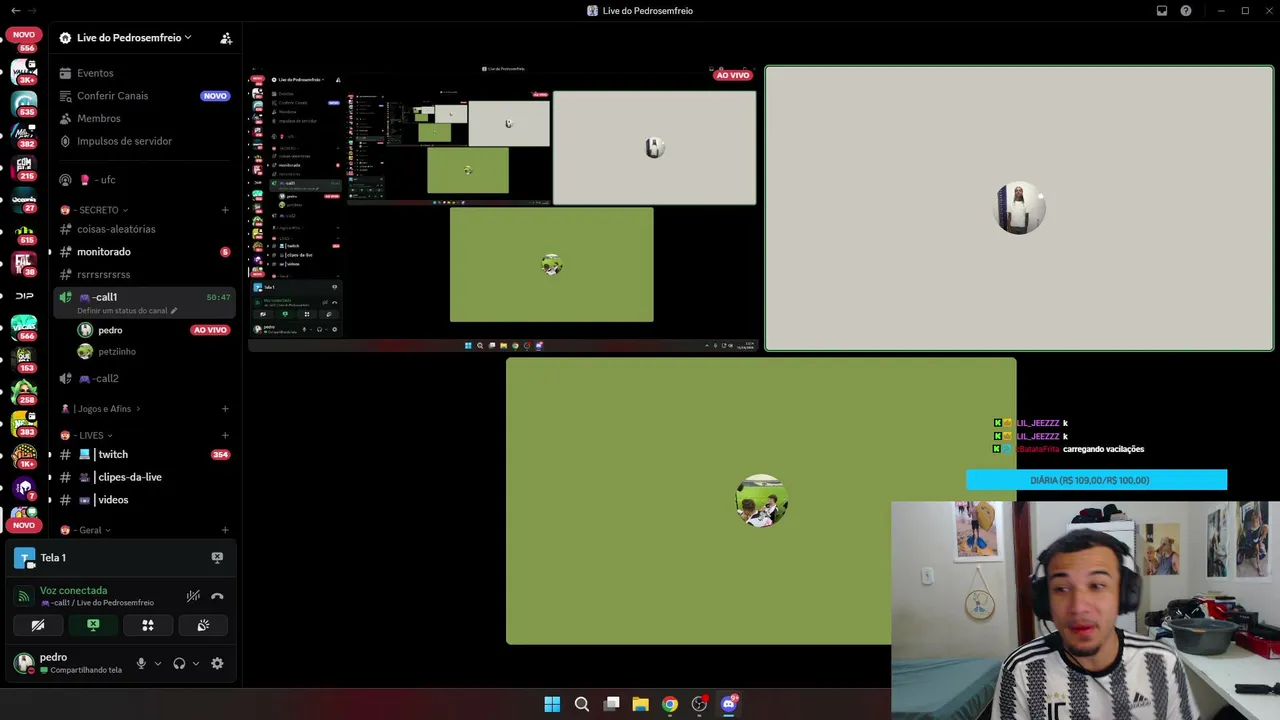This screenshot has height=720, width=1280.
Task: Select the petziinho gray video tile
Action: click(1019, 208)
